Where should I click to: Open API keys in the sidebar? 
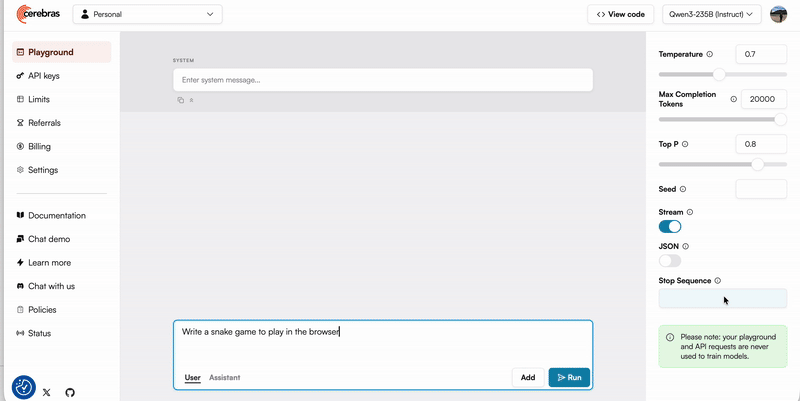45,75
